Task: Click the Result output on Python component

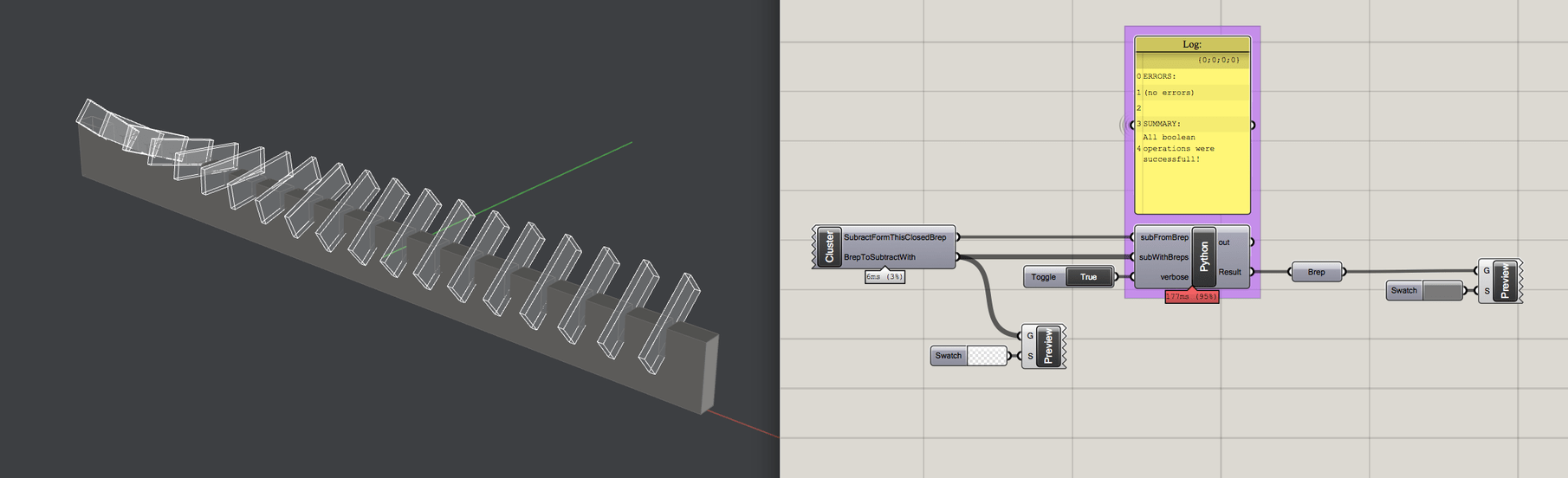Action: tap(1230, 272)
